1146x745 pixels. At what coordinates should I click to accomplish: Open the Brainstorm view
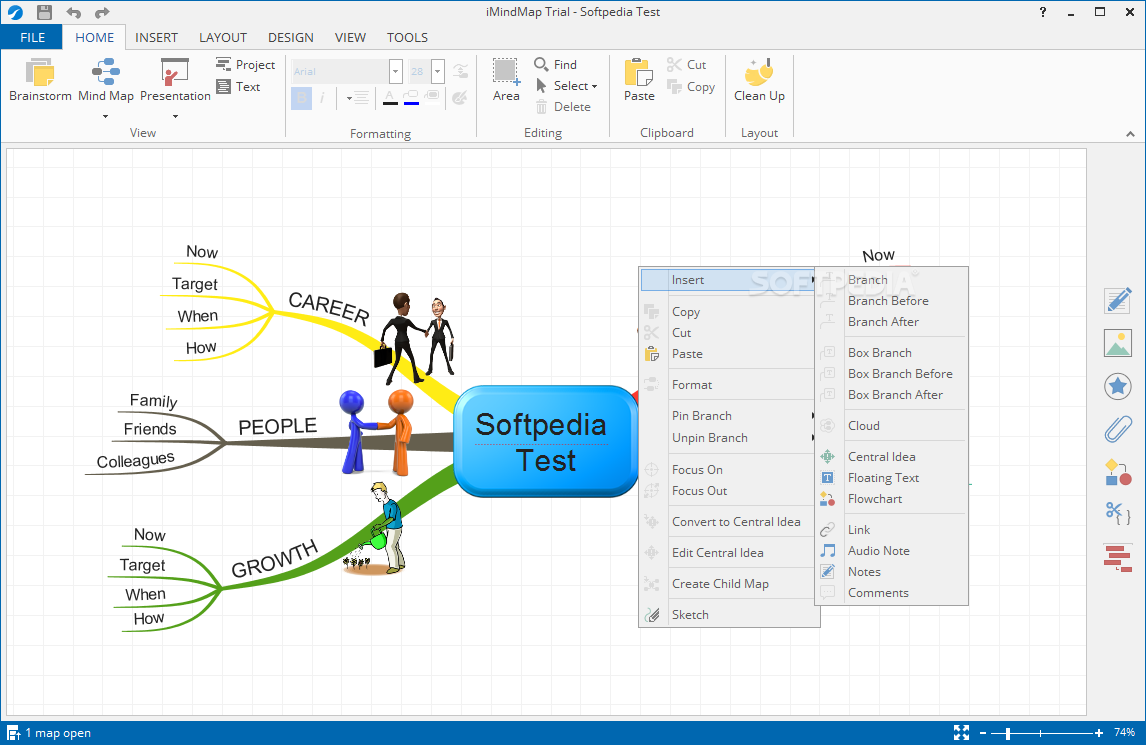(x=40, y=80)
